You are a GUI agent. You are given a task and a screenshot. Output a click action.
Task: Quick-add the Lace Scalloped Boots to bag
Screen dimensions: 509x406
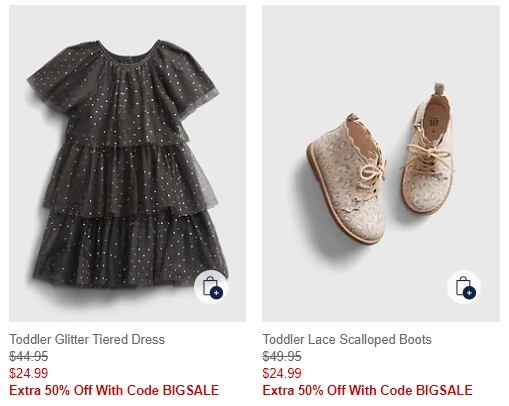point(464,287)
